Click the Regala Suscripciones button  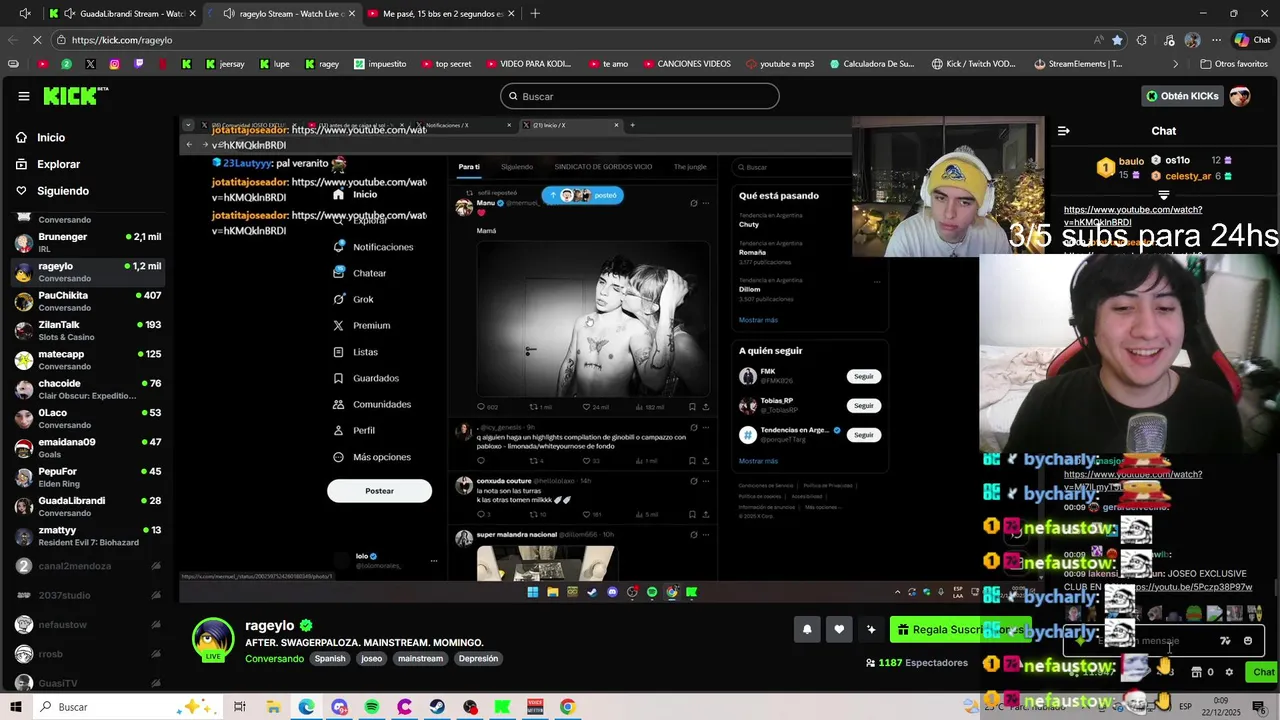959,629
